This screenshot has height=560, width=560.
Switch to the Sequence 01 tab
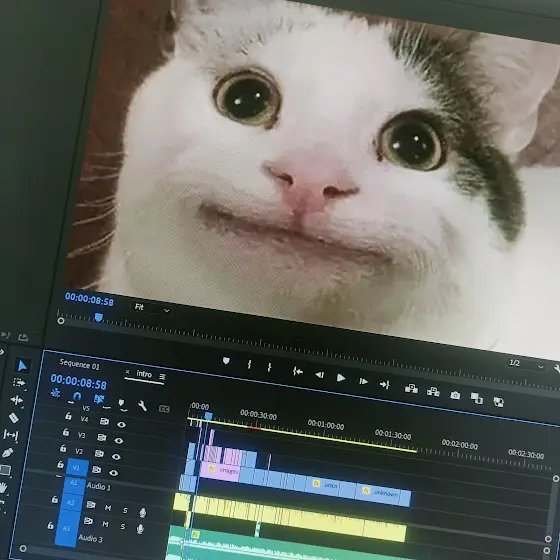(x=80, y=364)
